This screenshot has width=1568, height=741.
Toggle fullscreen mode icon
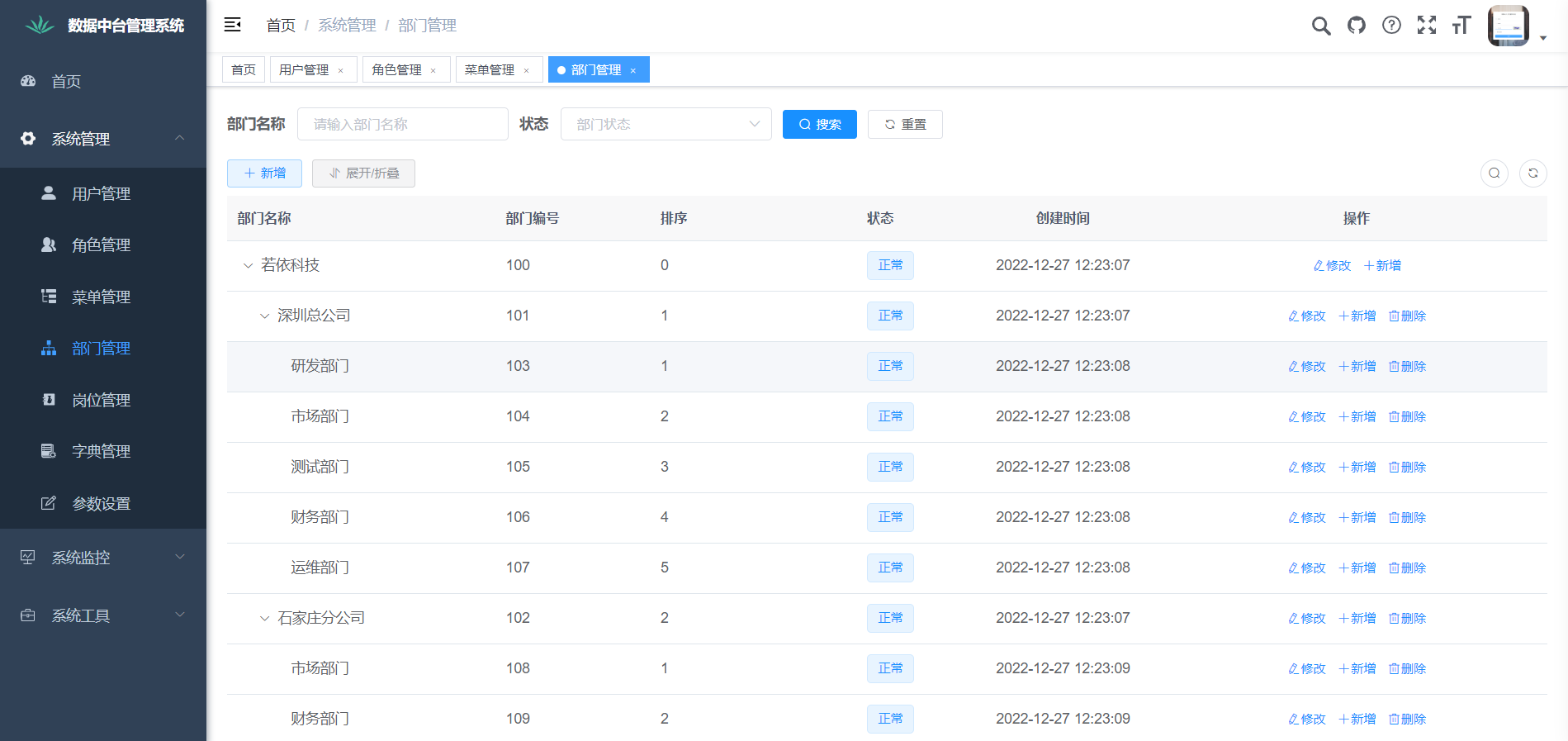pyautogui.click(x=1427, y=26)
